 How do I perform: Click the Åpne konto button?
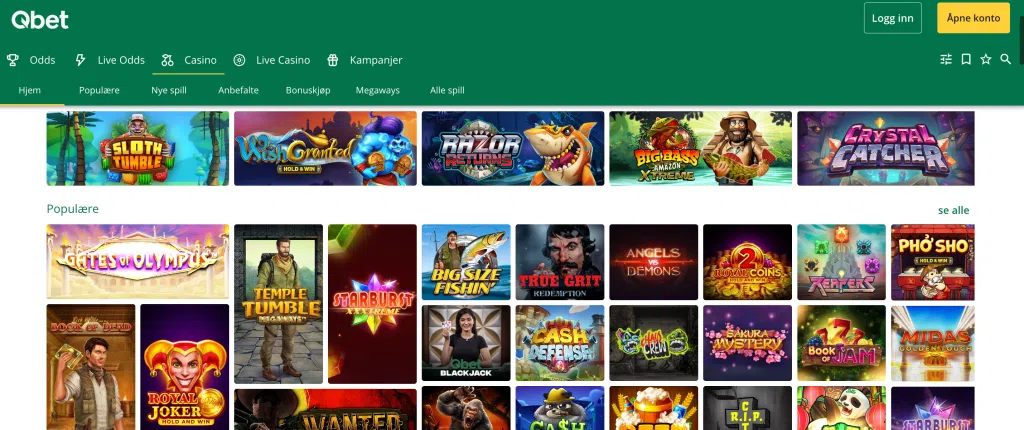tap(973, 18)
